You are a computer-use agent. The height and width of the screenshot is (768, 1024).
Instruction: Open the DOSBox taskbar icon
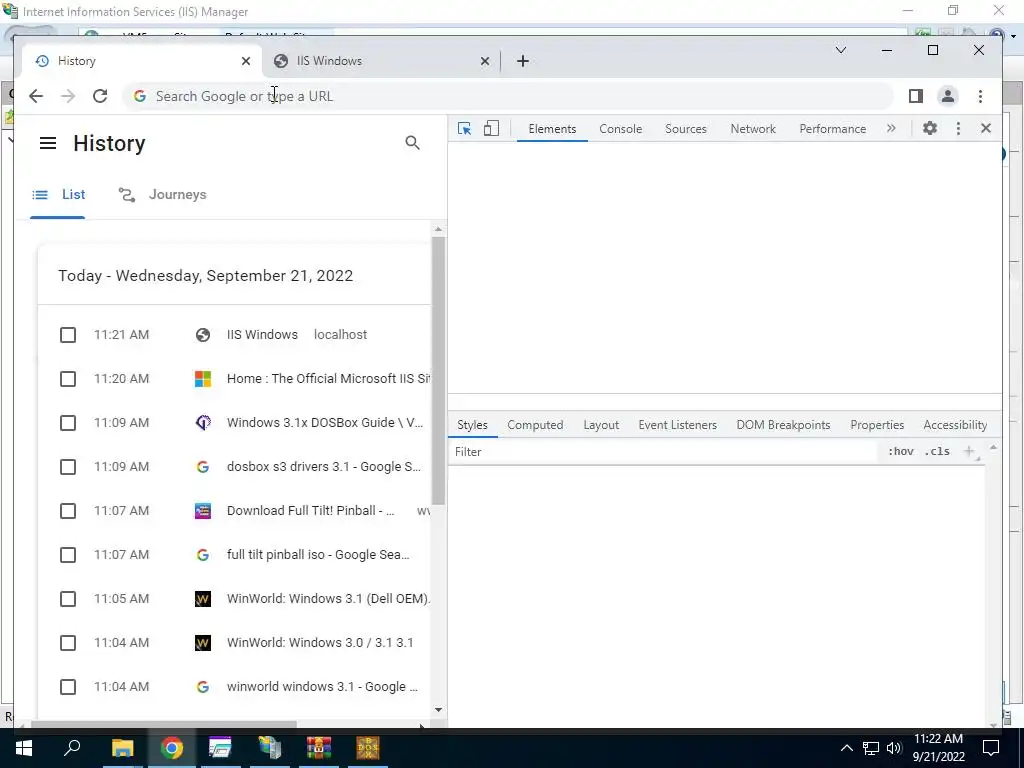point(368,748)
